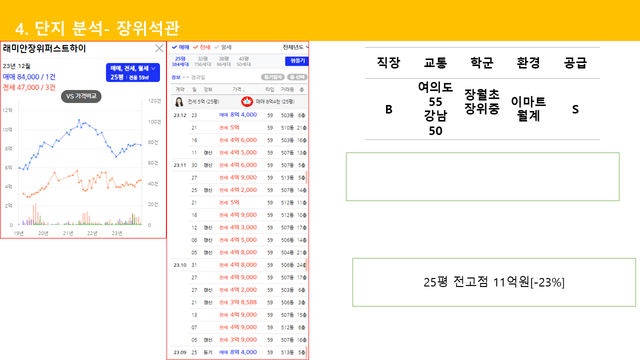
Task: Click 전세 4억 9,000 row with 513동
Action: pyautogui.click(x=239, y=178)
